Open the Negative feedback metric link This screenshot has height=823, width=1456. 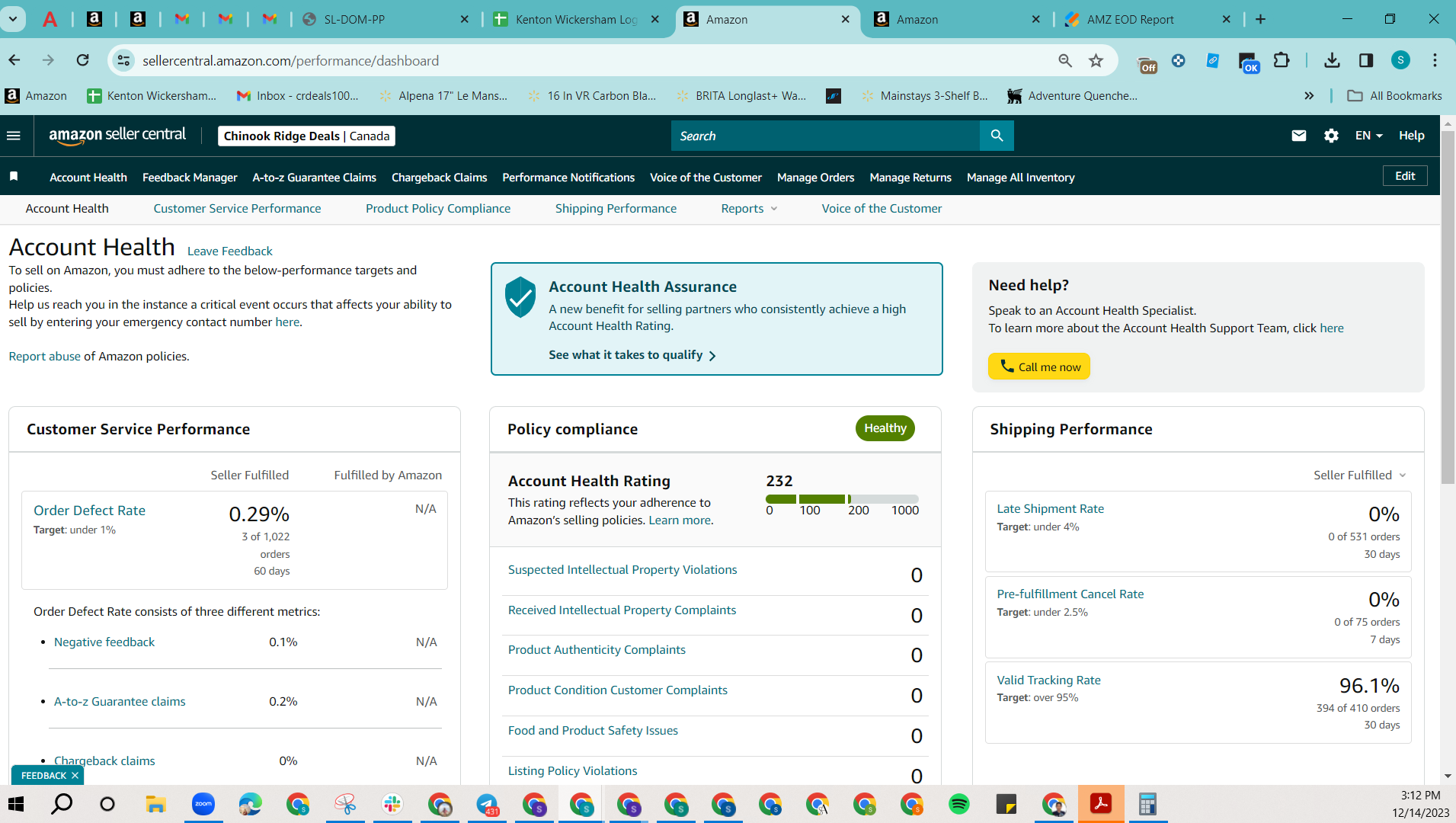[104, 642]
